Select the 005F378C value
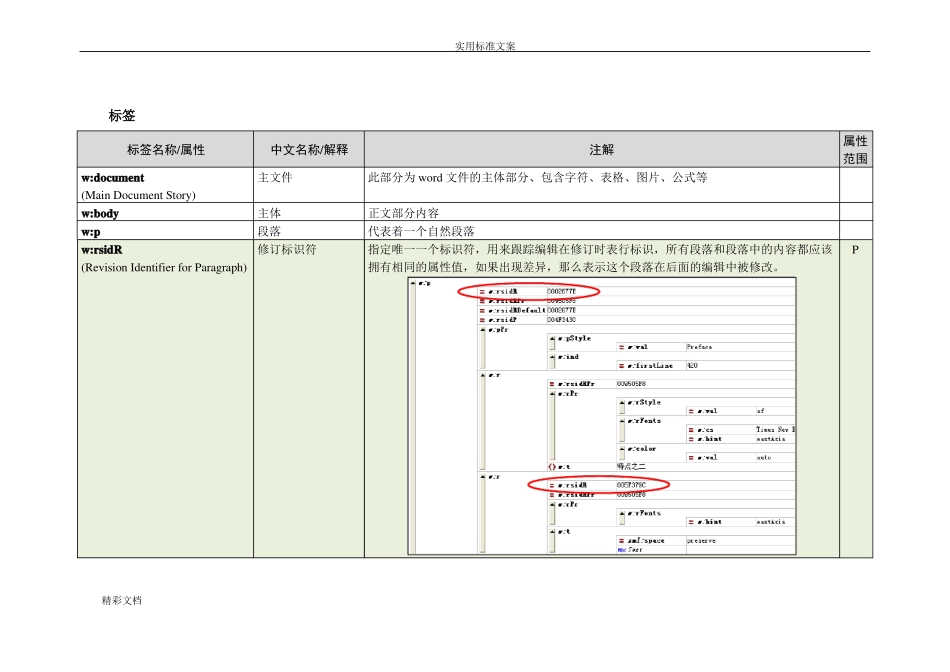This screenshot has width=950, height=672. tap(631, 485)
